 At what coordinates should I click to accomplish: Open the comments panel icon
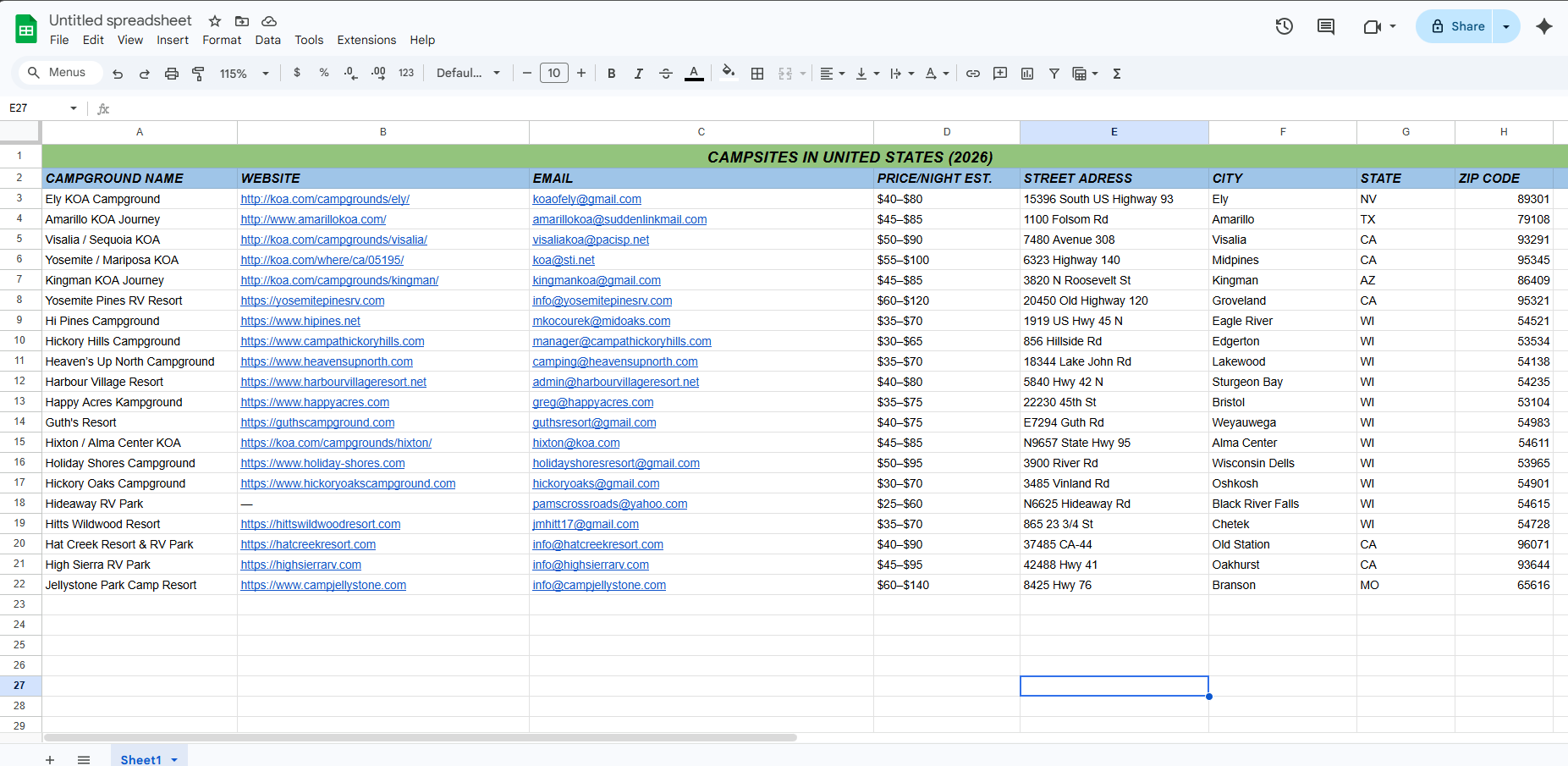tap(1326, 26)
